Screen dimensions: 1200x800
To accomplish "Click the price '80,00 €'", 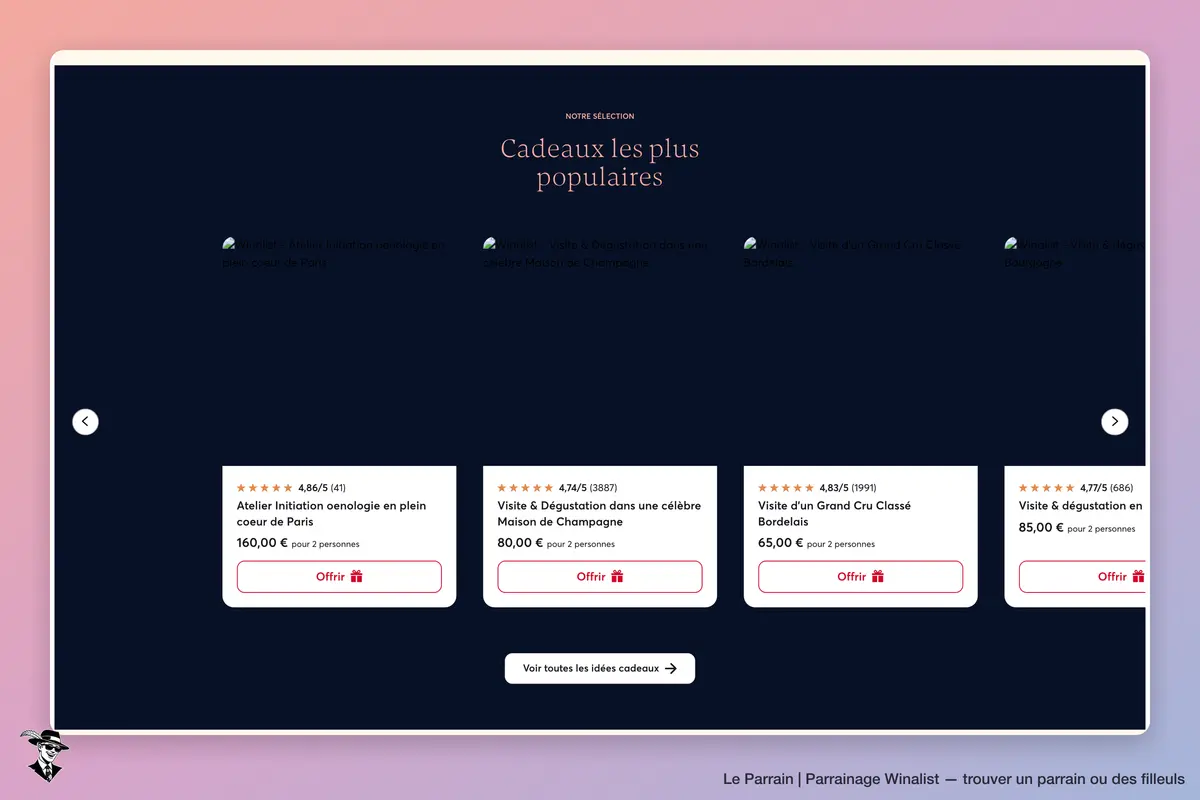I will 520,543.
